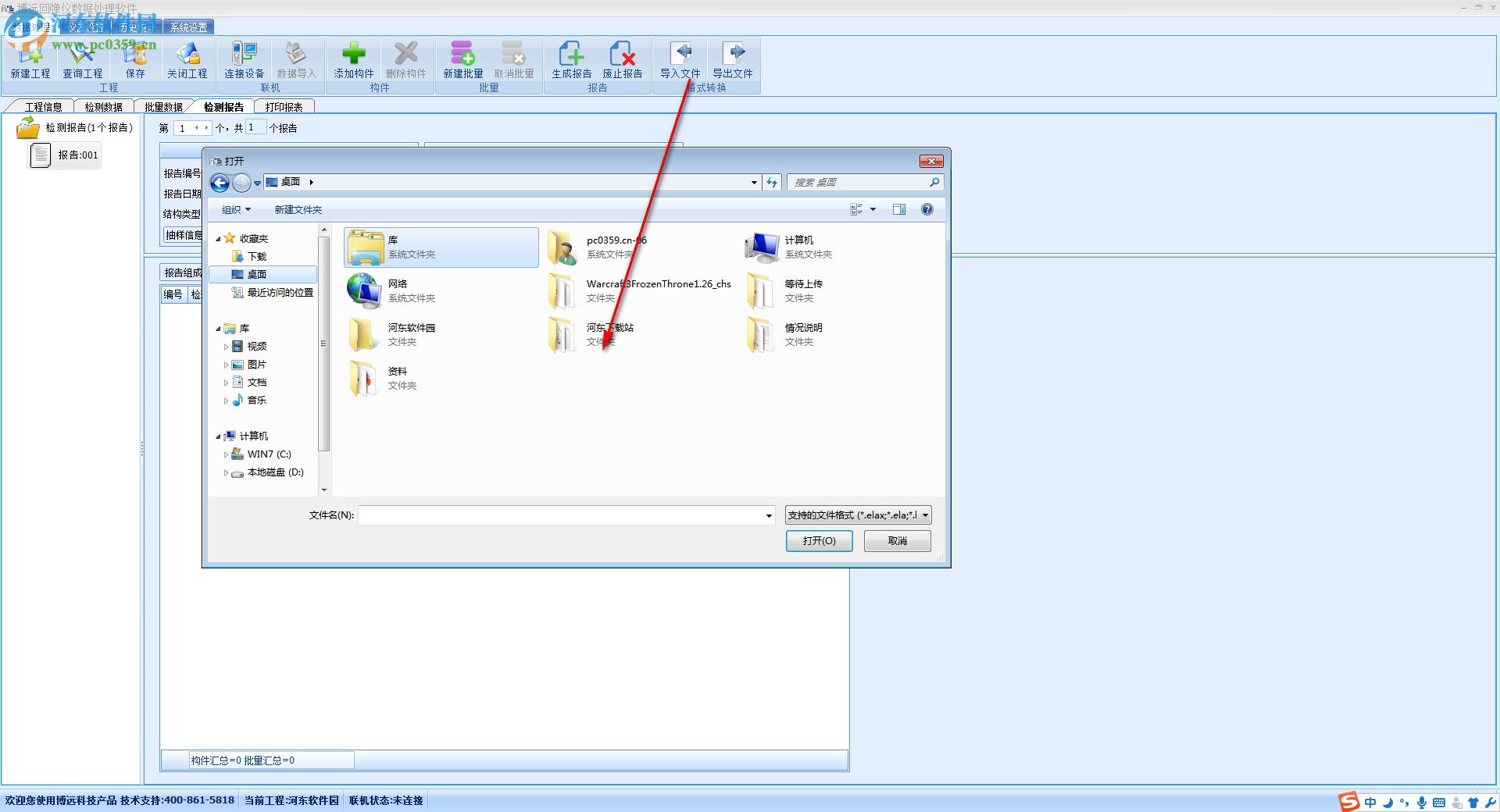This screenshot has width=1500, height=812.
Task: Open help in the Open dialog
Action: [927, 209]
